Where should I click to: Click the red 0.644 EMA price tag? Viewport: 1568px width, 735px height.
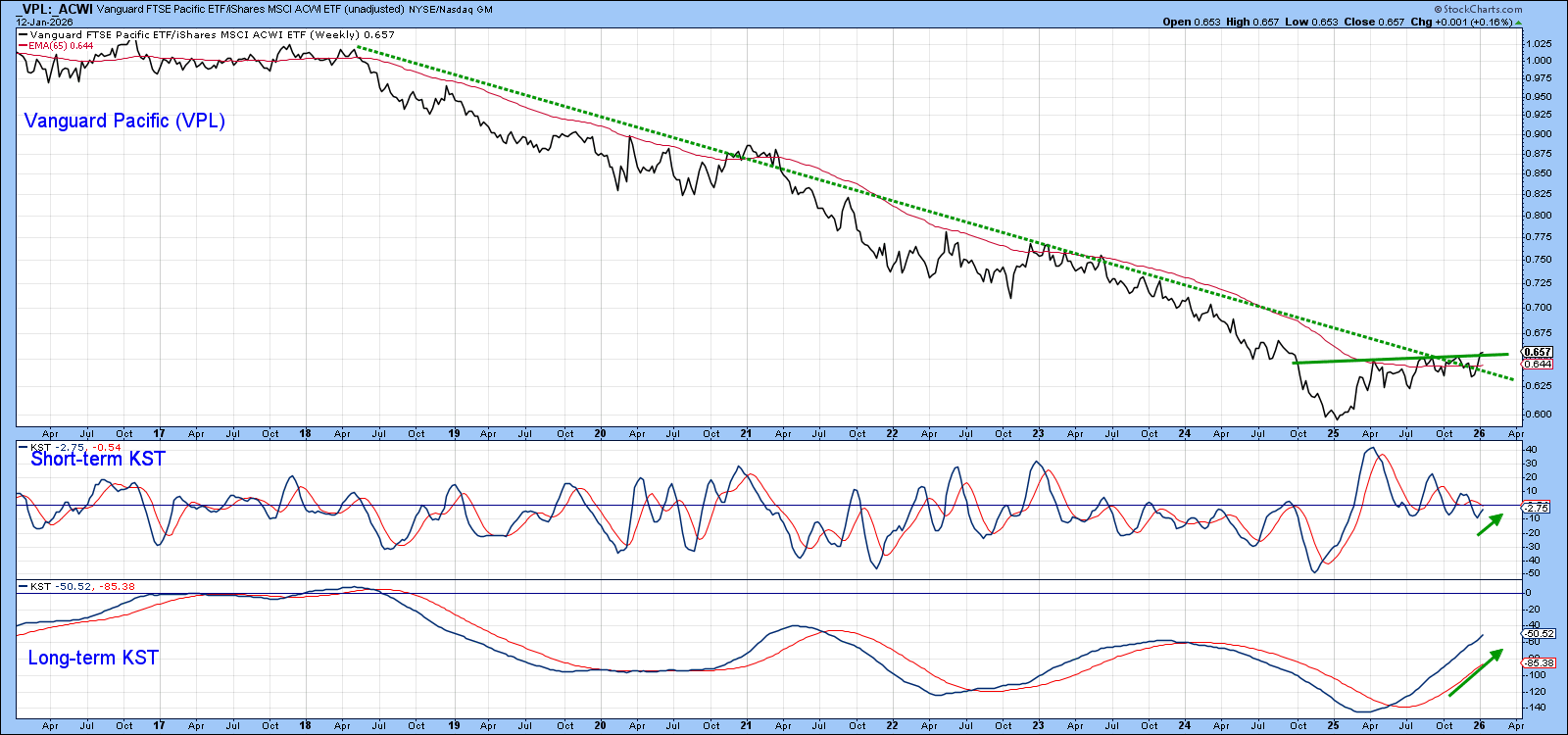point(1537,364)
